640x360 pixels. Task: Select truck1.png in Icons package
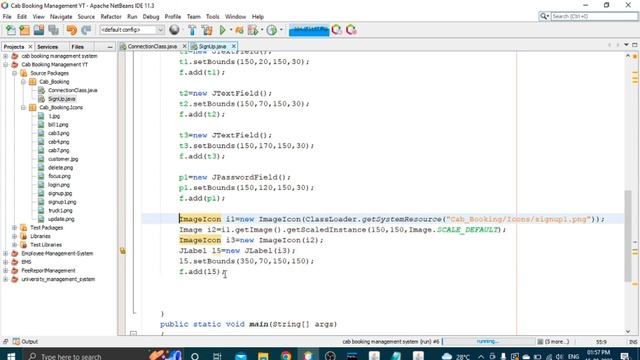[x=60, y=210]
